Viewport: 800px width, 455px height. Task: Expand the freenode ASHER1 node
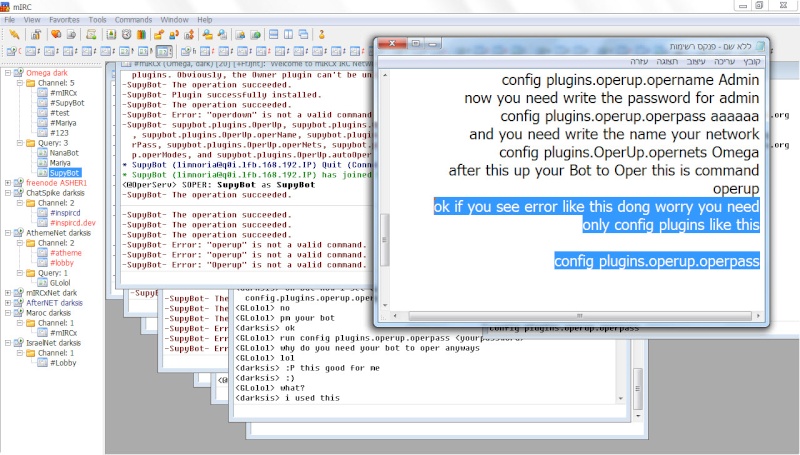(8, 183)
